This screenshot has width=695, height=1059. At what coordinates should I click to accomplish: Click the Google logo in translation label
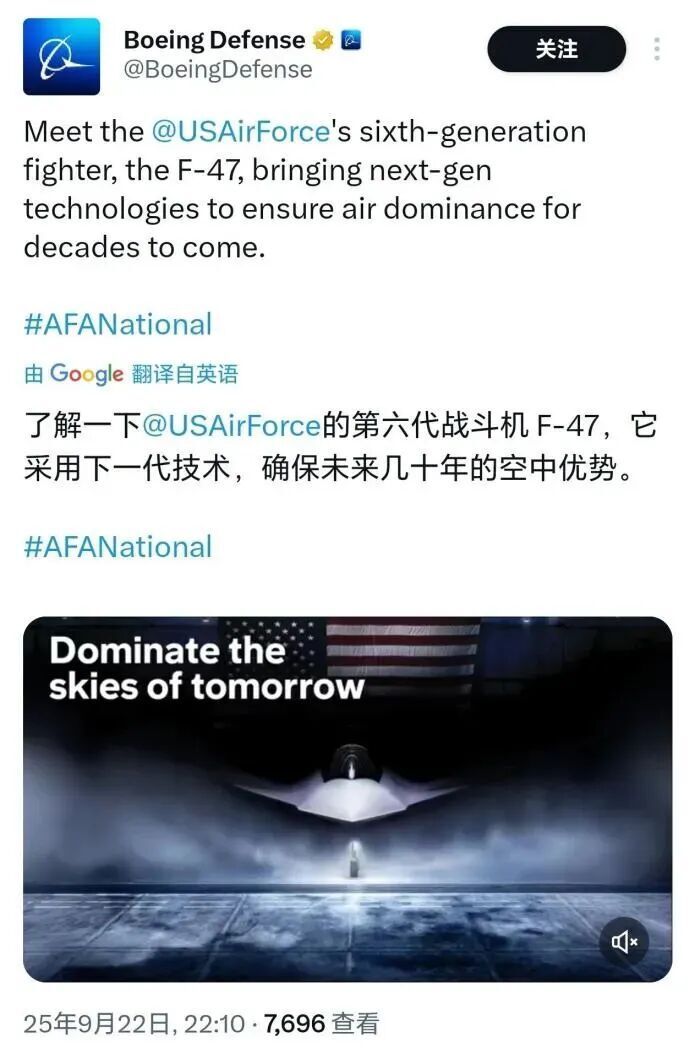pos(87,374)
